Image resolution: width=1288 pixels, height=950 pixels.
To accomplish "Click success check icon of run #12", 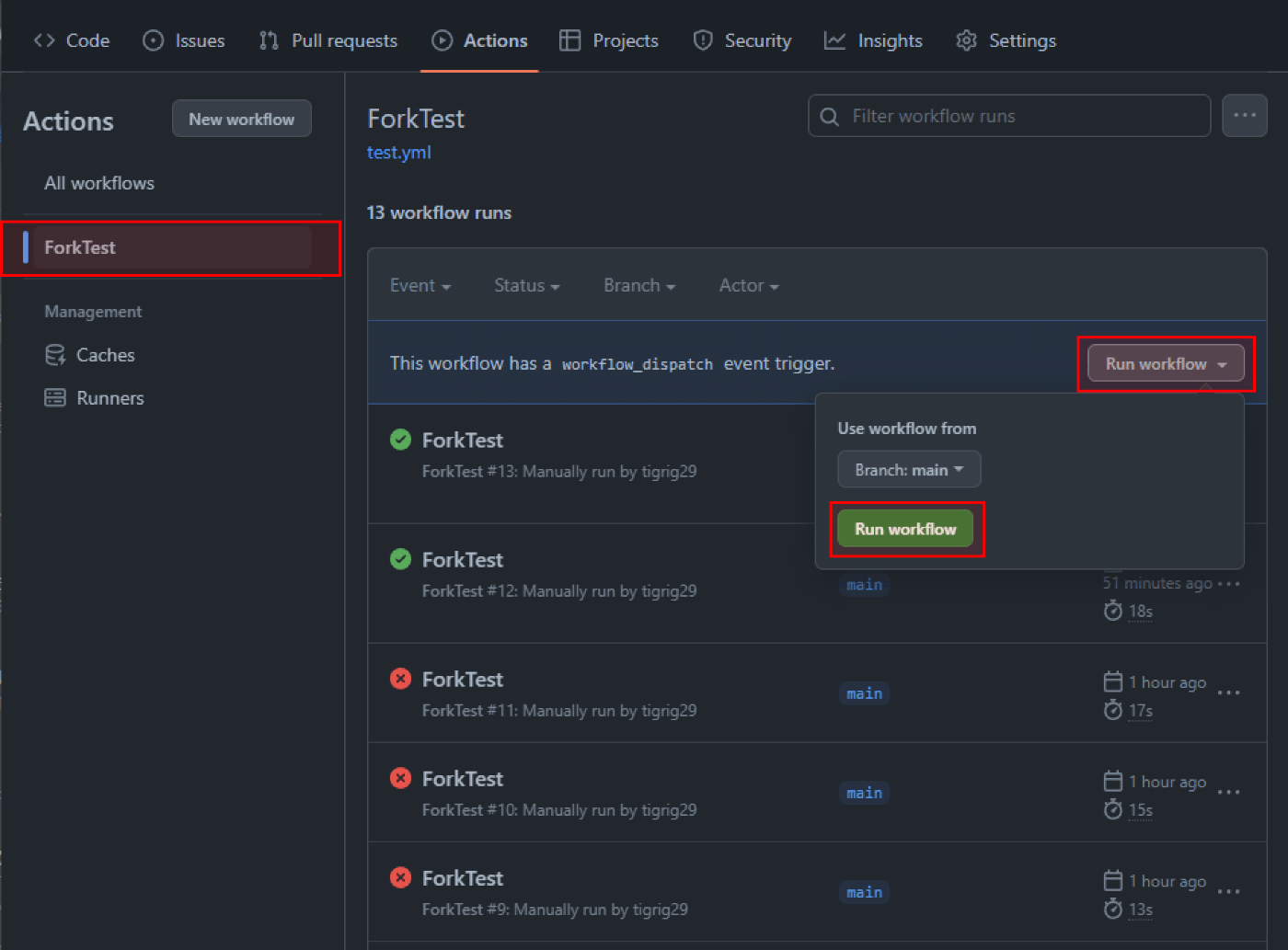I will point(400,559).
